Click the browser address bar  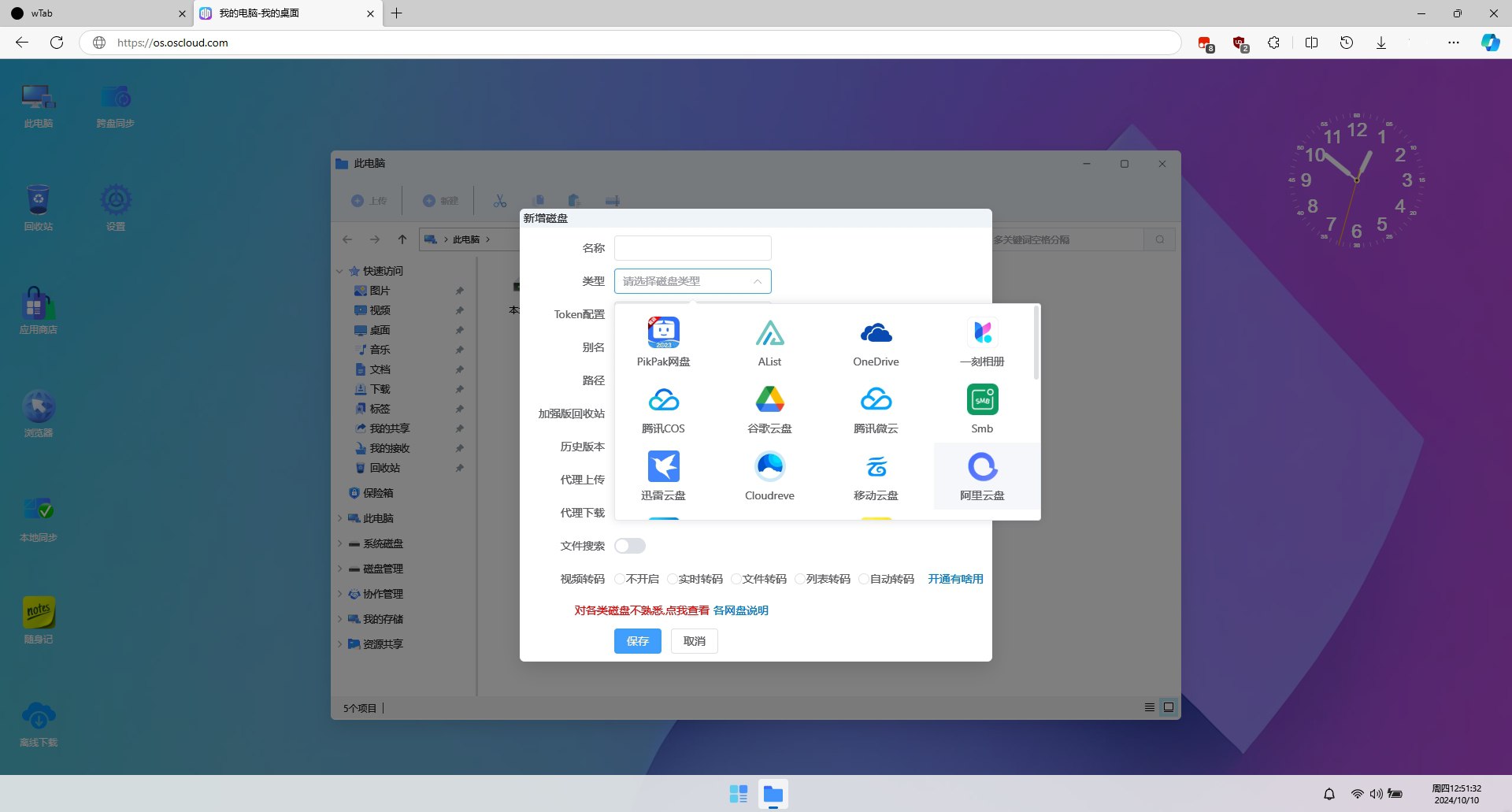click(630, 43)
